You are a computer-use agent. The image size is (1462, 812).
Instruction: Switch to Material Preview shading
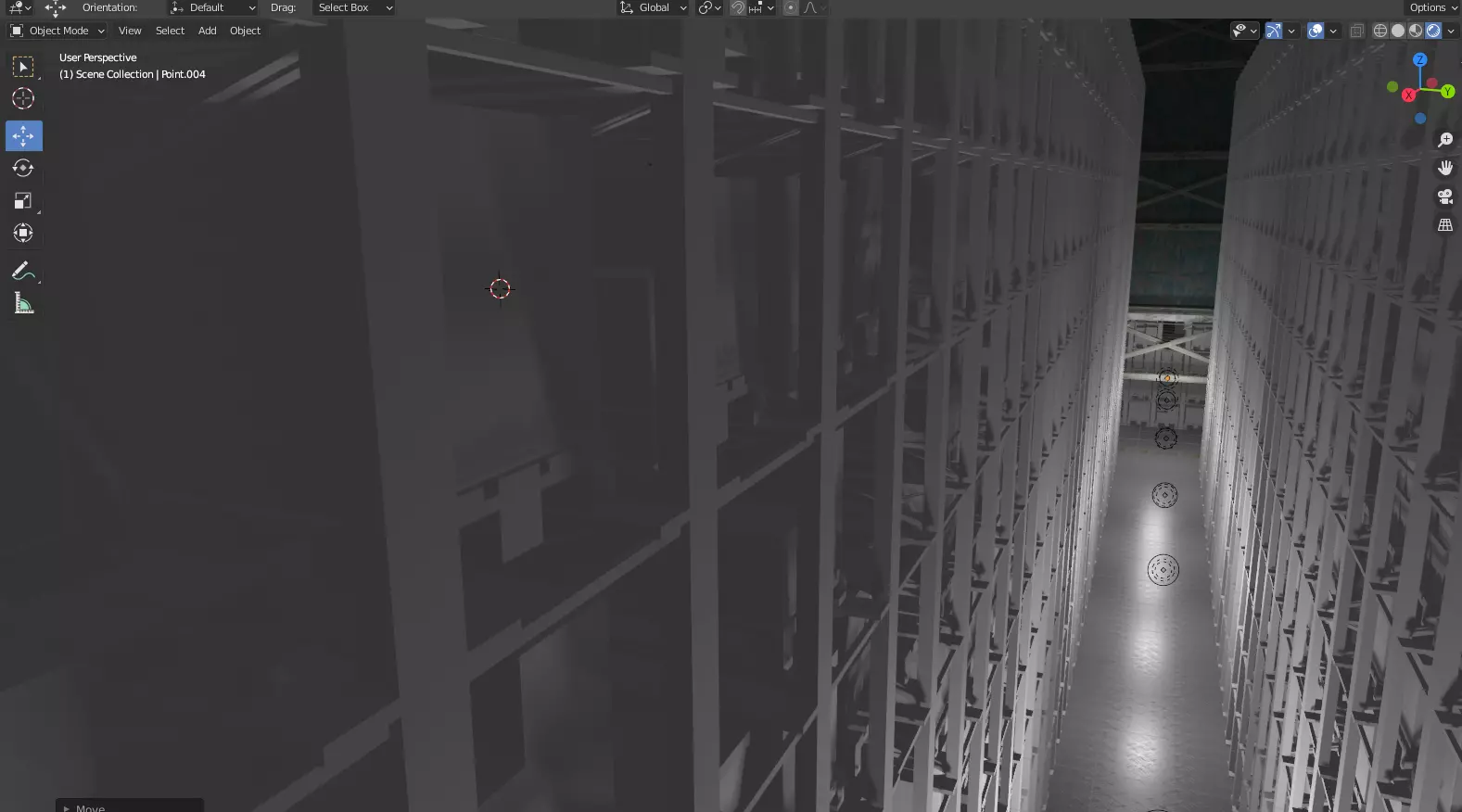pos(1416,31)
